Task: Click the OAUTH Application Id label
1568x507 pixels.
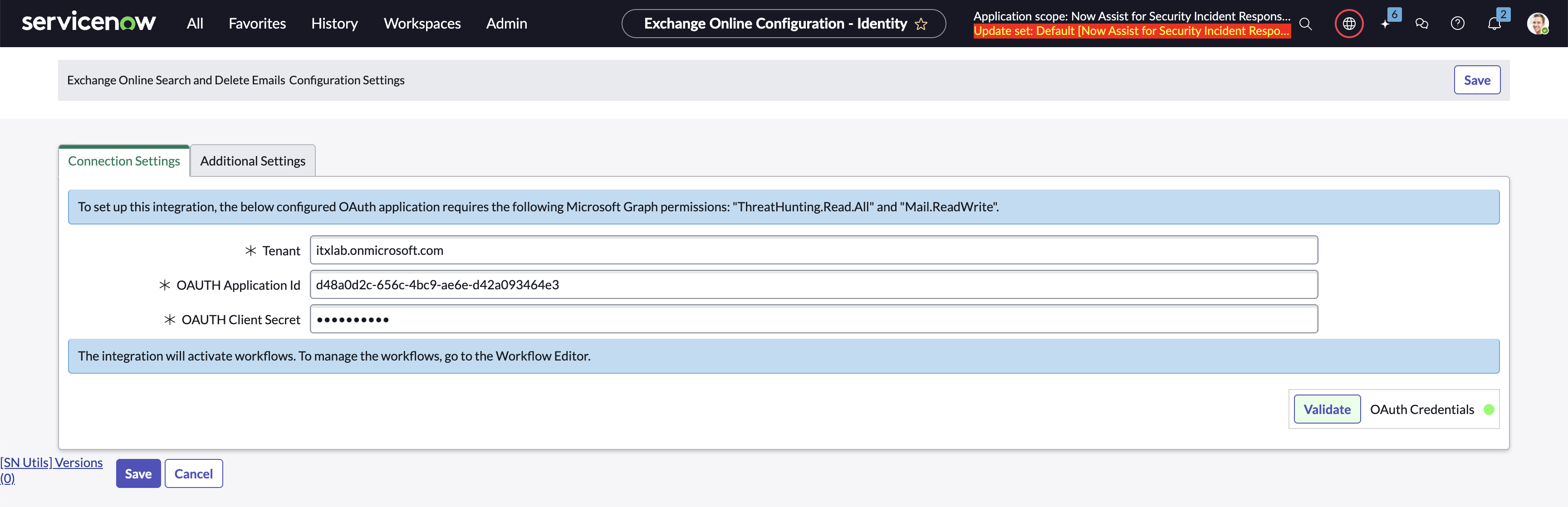Action: point(238,285)
